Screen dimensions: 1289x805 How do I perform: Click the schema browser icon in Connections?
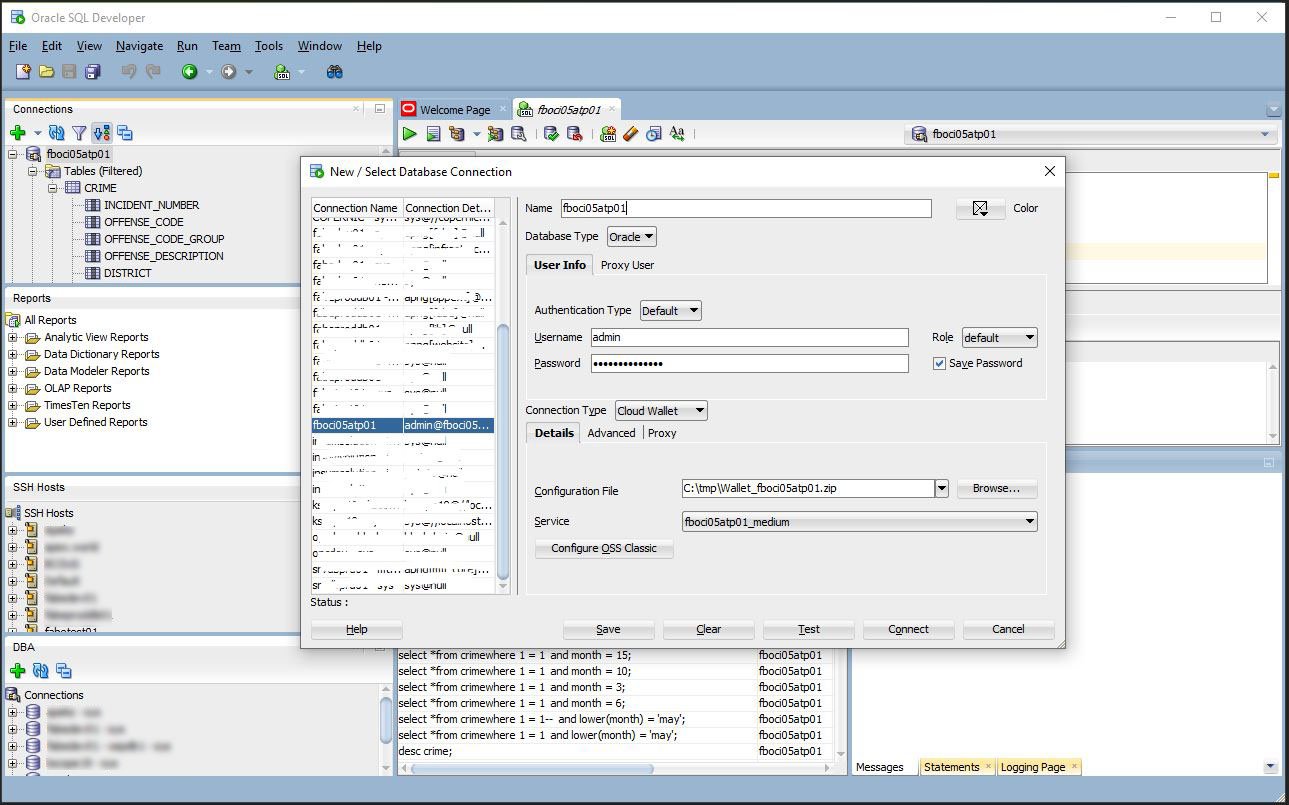(x=101, y=133)
